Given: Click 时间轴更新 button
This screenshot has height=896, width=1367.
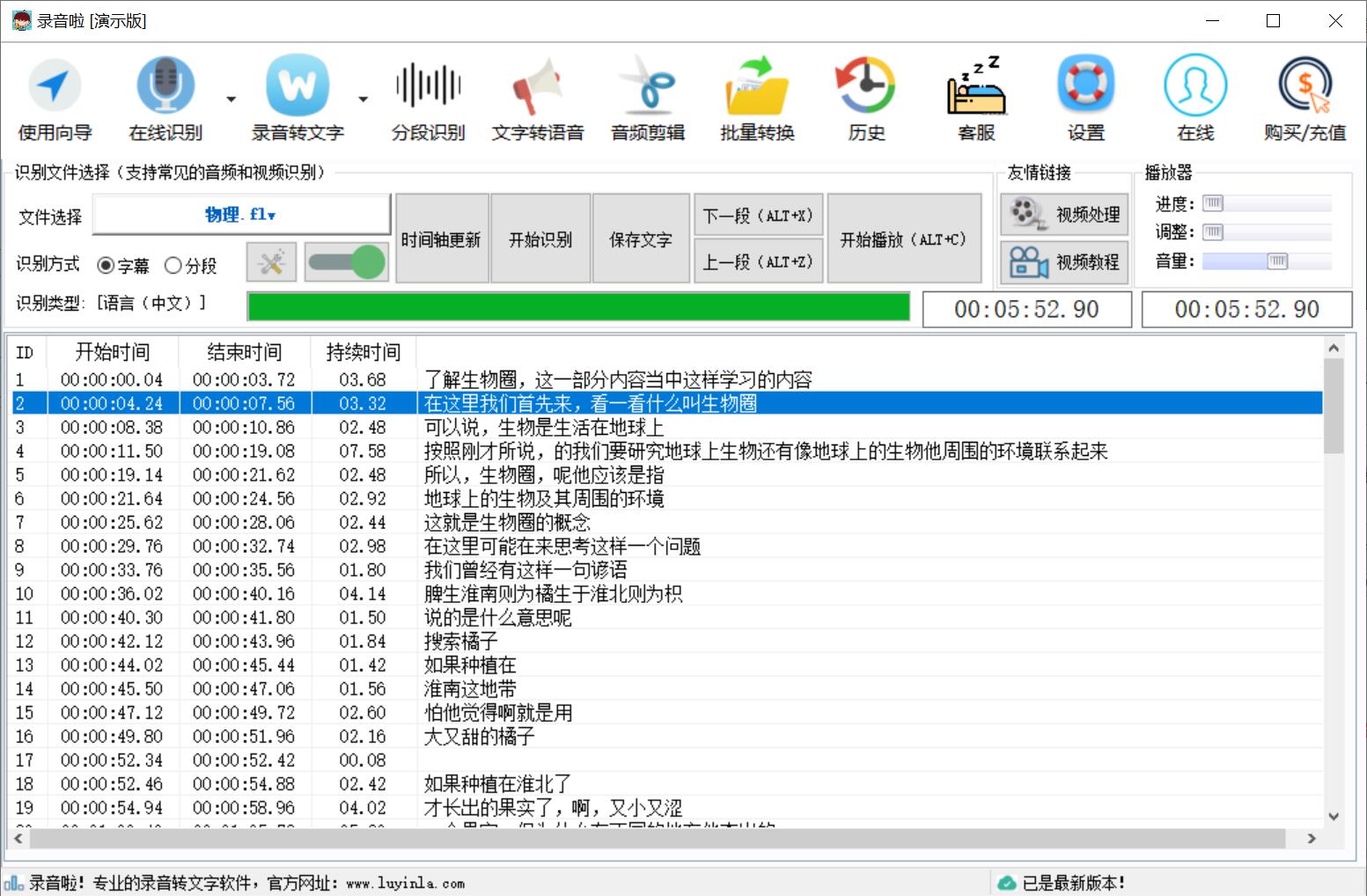Looking at the screenshot, I should click(x=441, y=239).
